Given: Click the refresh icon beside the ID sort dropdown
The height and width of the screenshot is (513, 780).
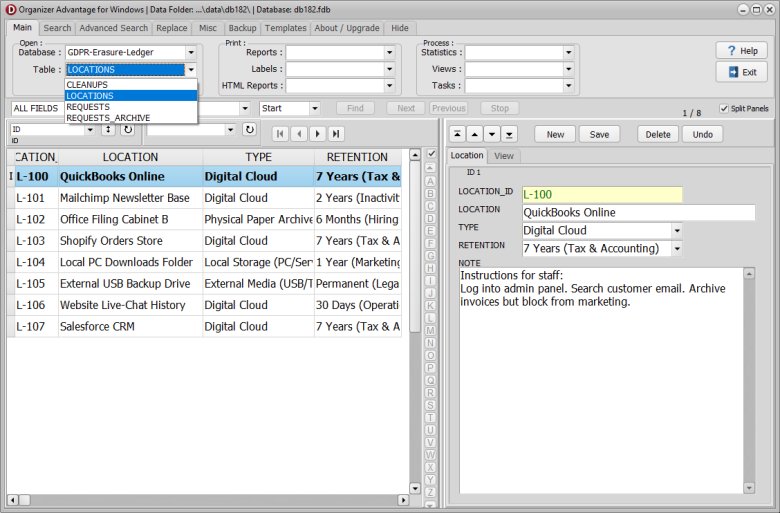Looking at the screenshot, I should click(x=128, y=129).
